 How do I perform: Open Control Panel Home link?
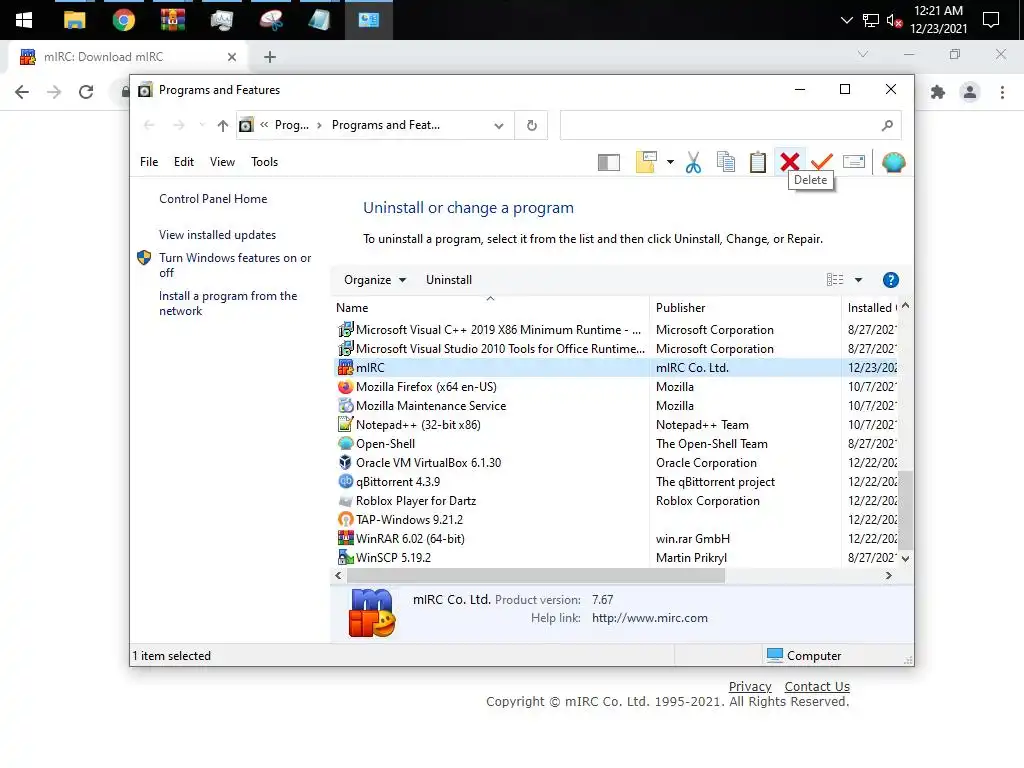213,199
